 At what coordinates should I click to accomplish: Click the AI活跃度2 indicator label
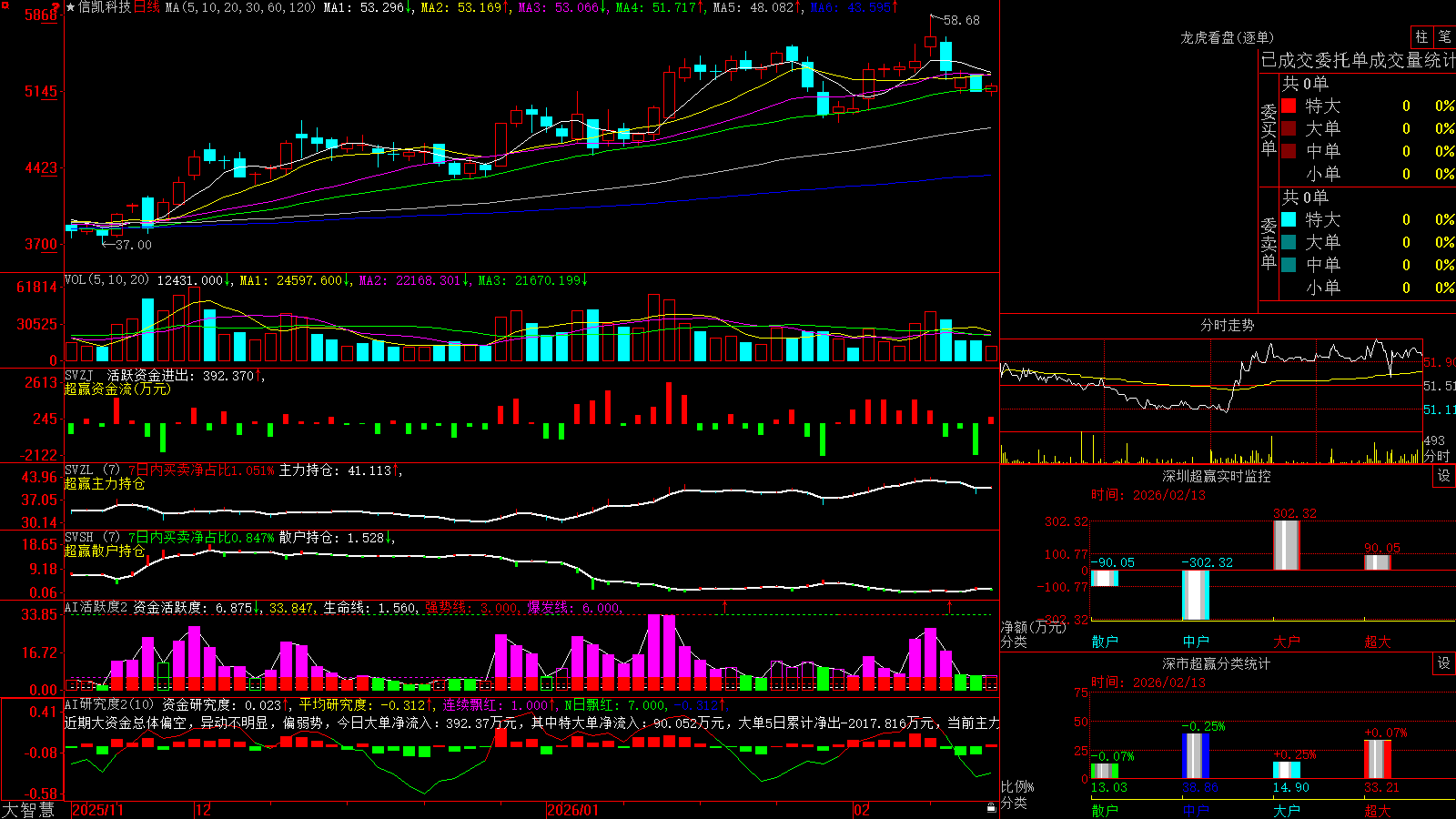click(x=96, y=607)
